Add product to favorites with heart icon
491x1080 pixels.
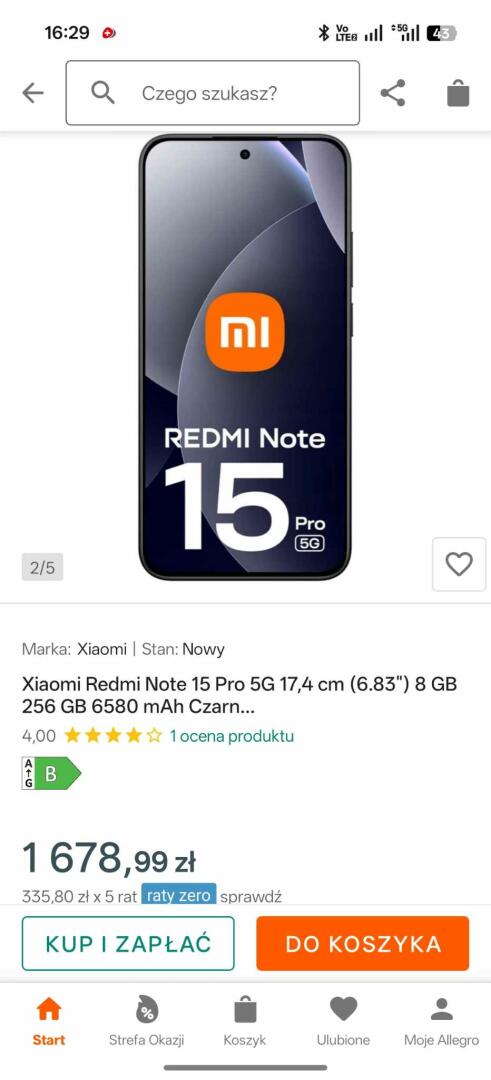(459, 564)
